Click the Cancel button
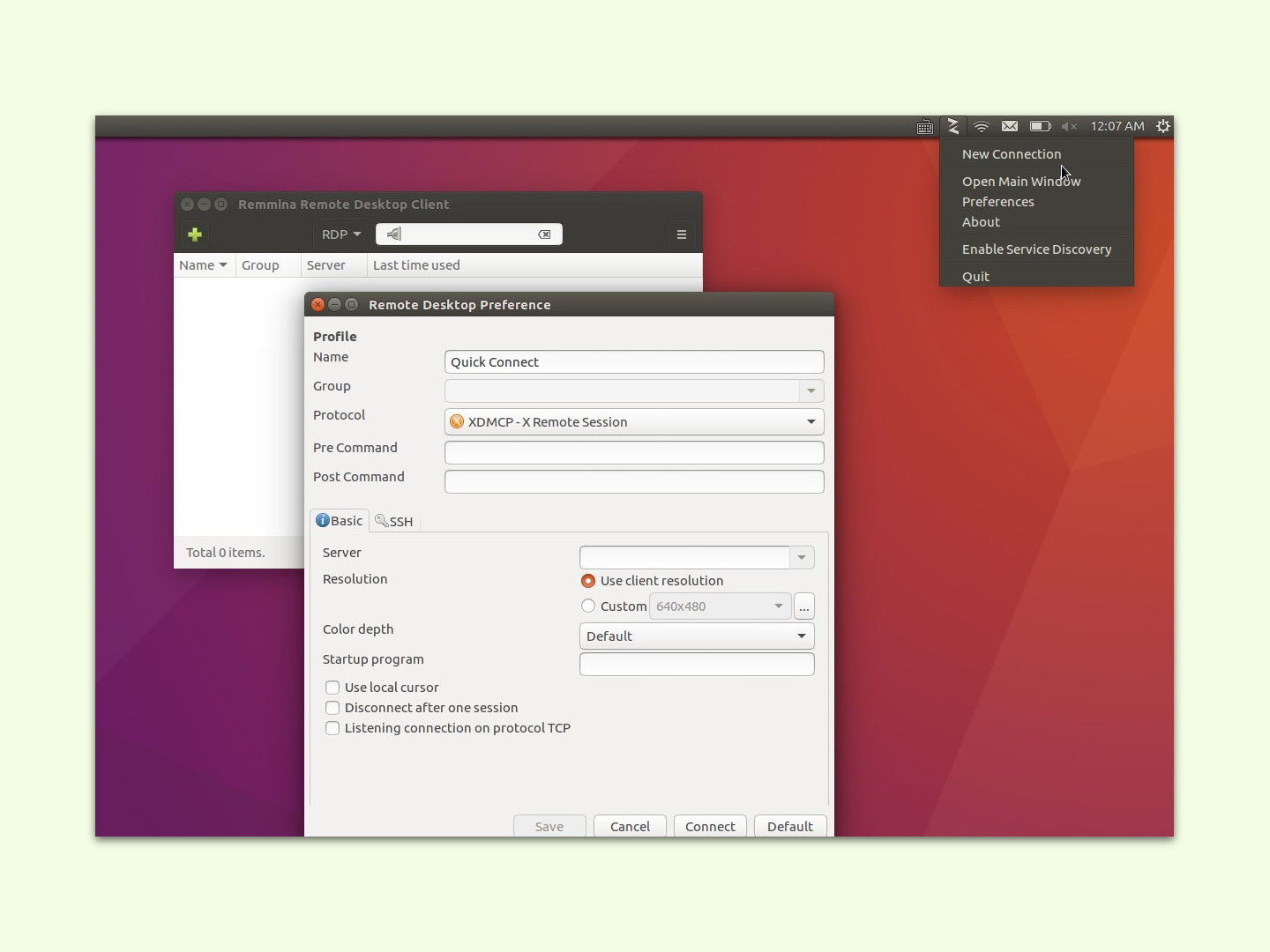 (x=630, y=826)
